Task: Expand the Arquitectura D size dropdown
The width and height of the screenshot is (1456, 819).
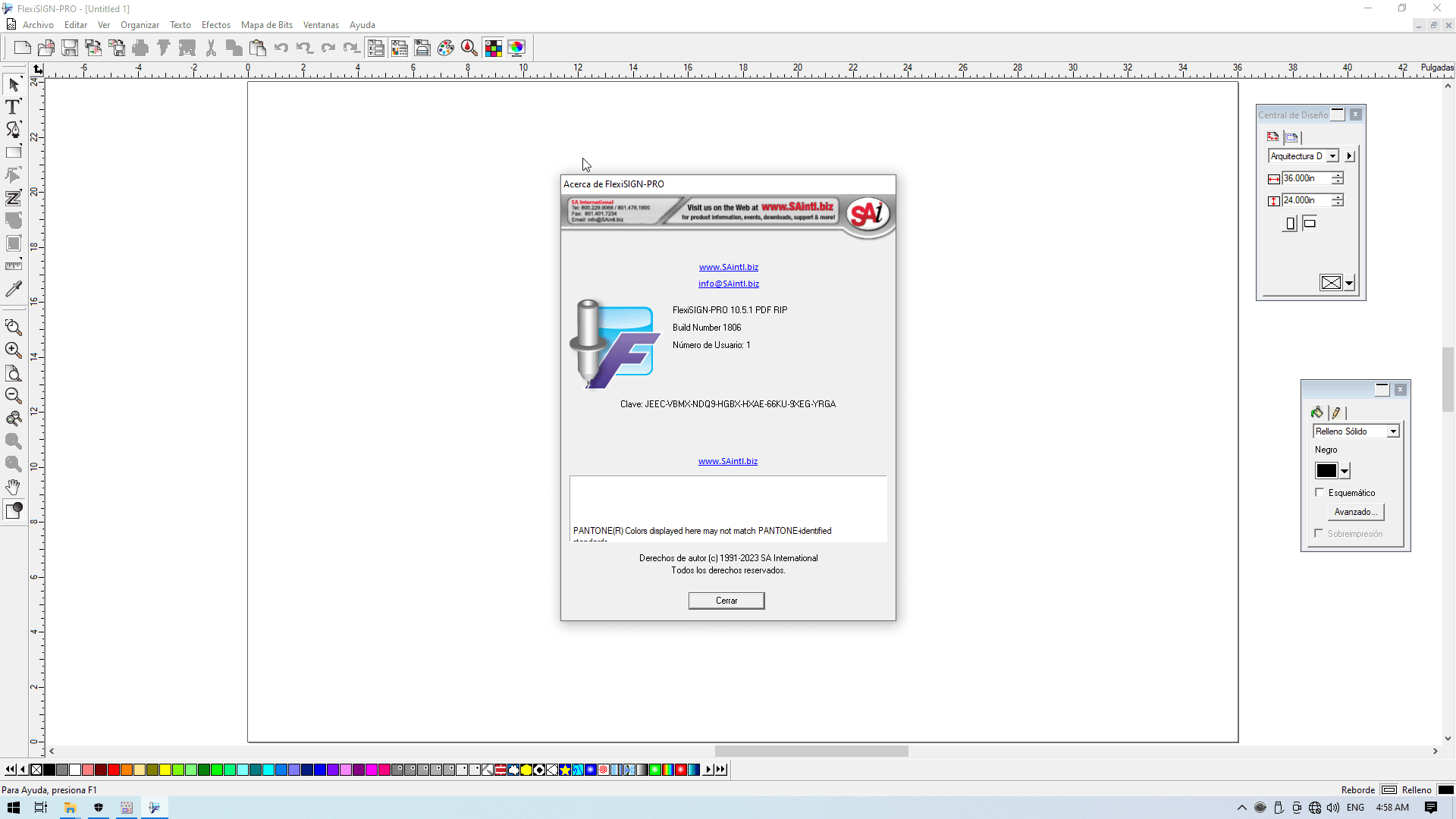Action: coord(1332,156)
